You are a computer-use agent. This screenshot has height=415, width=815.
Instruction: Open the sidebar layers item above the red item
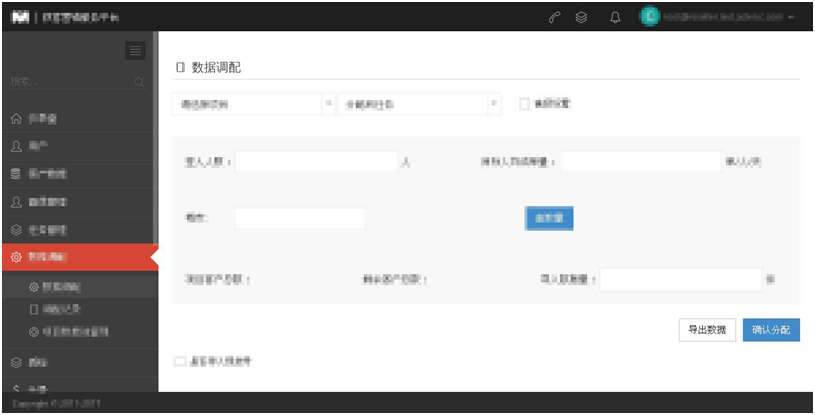pos(78,230)
